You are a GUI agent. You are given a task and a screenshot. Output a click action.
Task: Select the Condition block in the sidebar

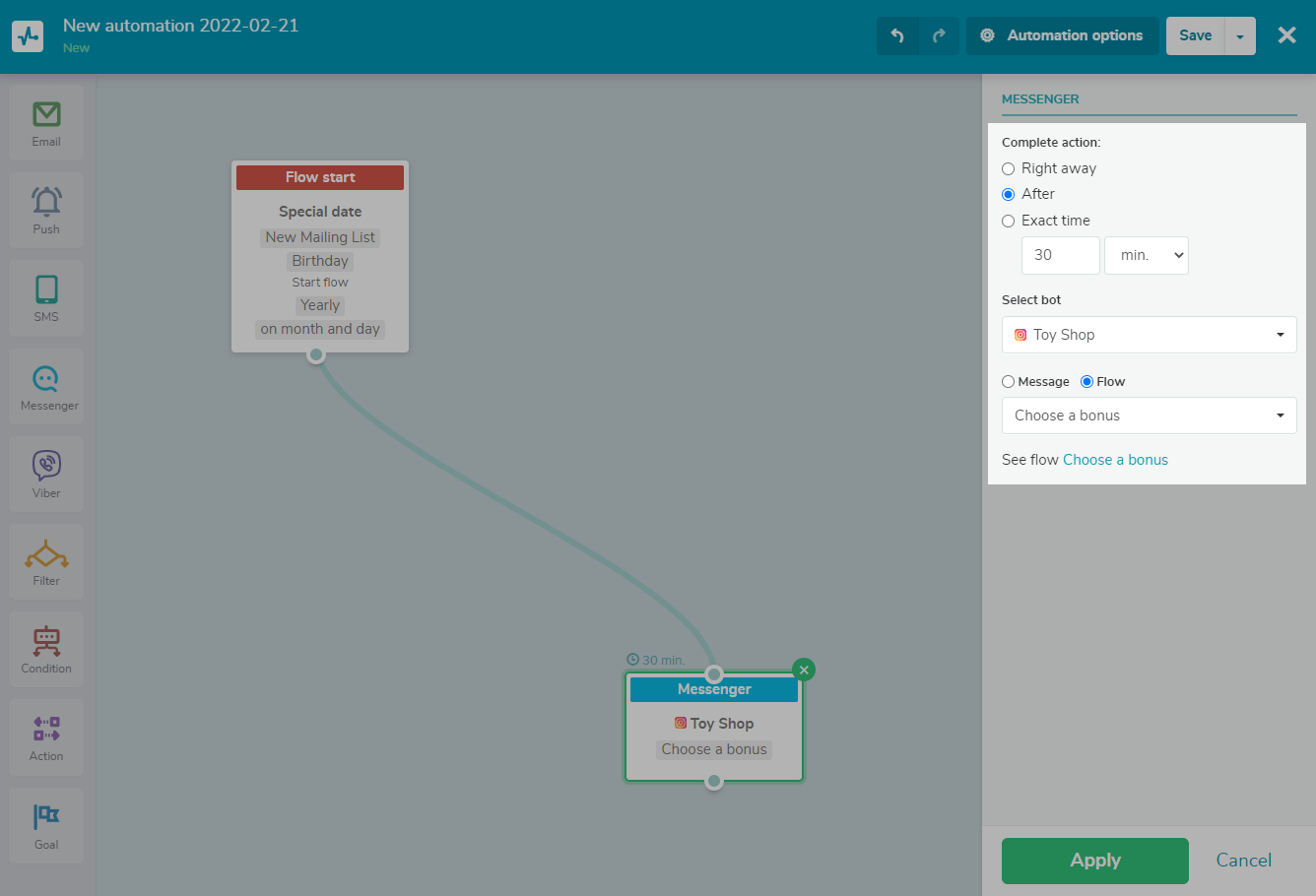coord(45,648)
